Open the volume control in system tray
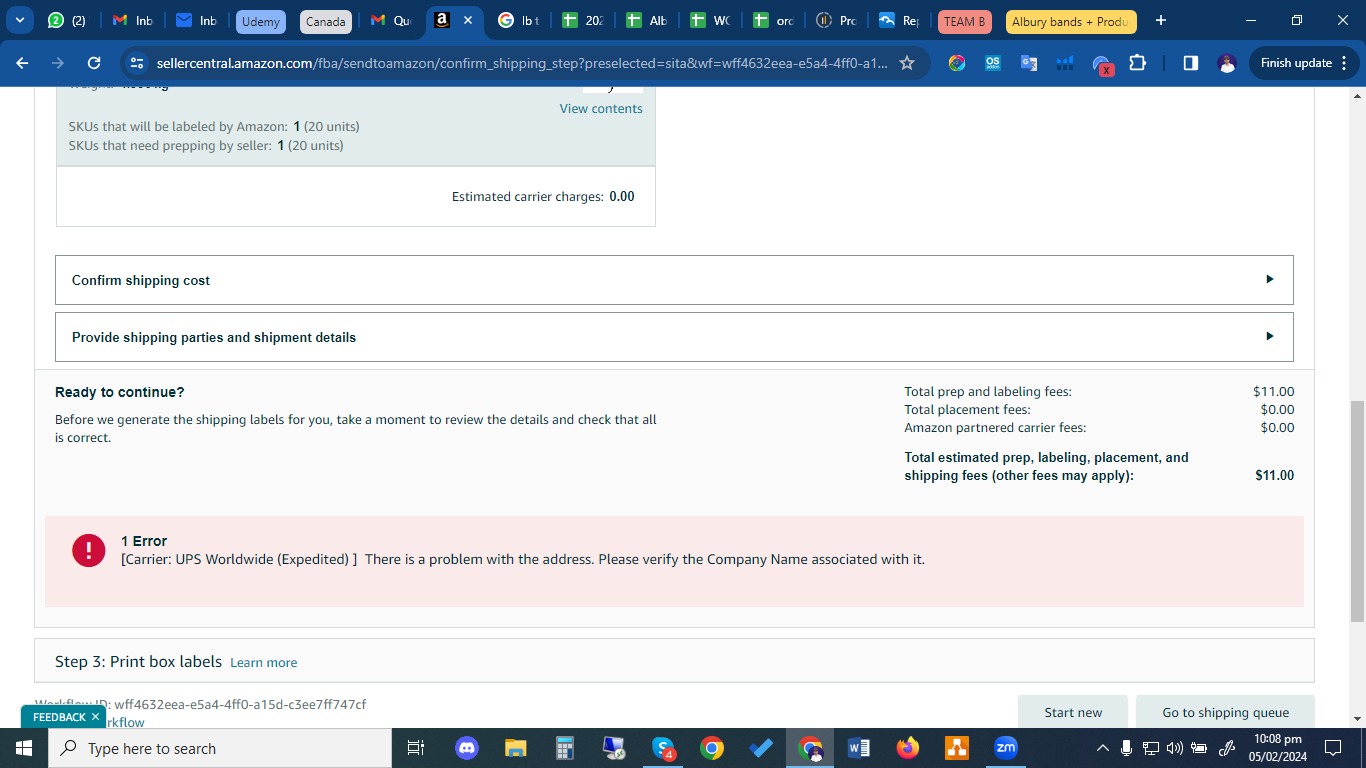The height and width of the screenshot is (768, 1366). [x=1174, y=748]
